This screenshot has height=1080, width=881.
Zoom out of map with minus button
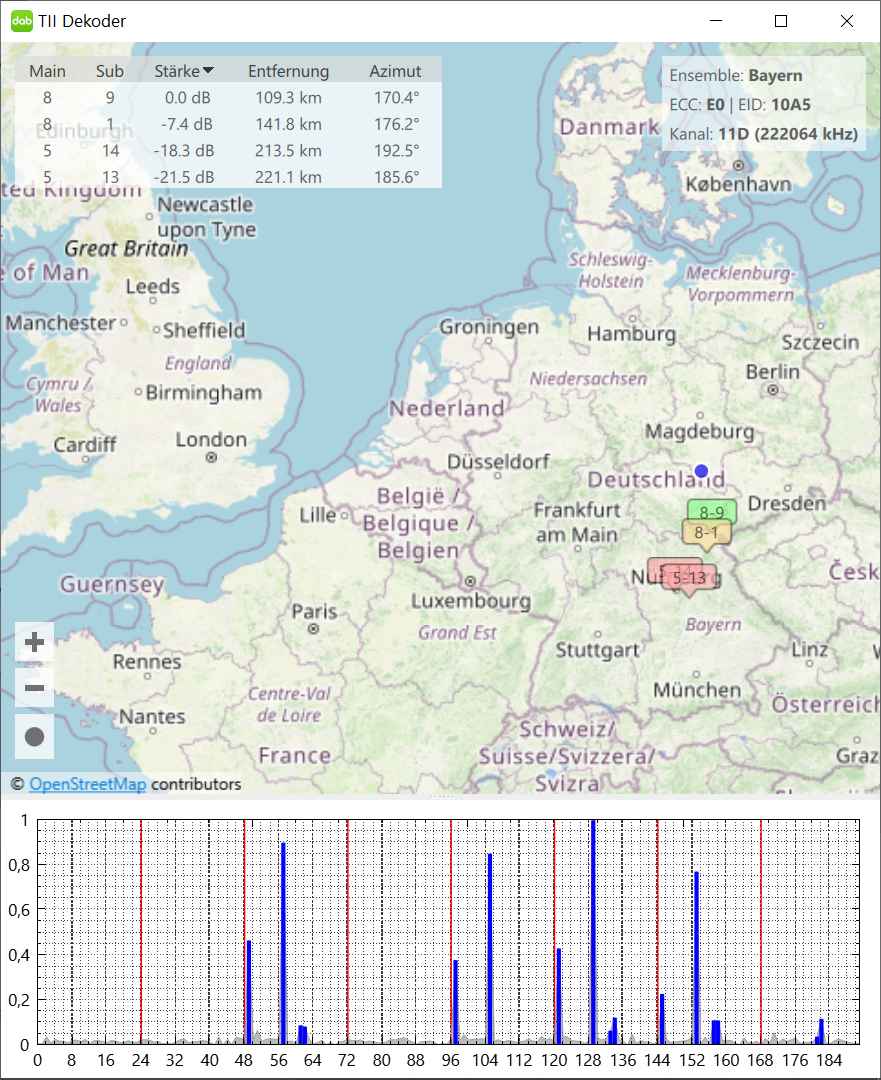[35, 689]
